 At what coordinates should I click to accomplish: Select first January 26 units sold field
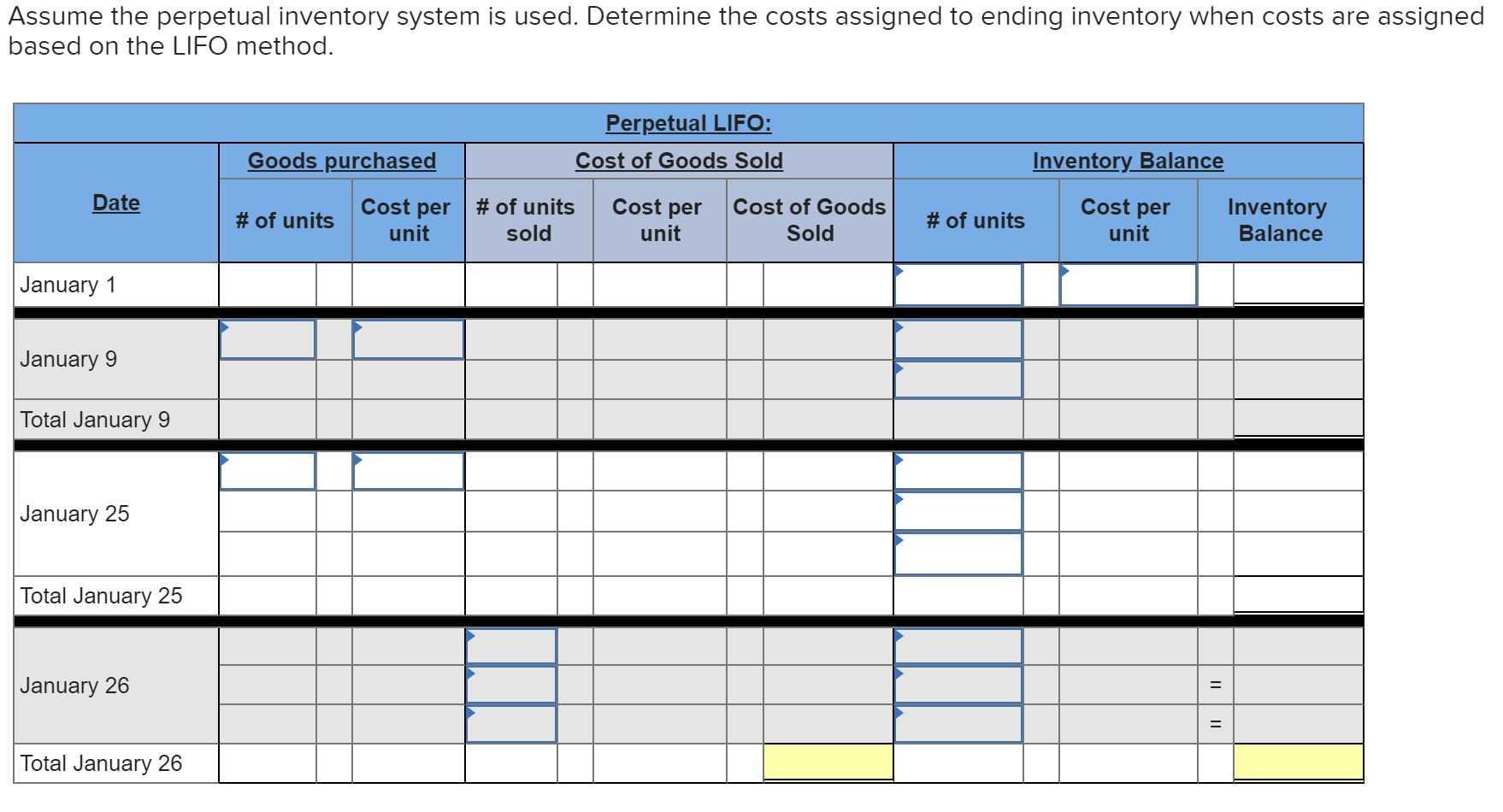point(511,647)
